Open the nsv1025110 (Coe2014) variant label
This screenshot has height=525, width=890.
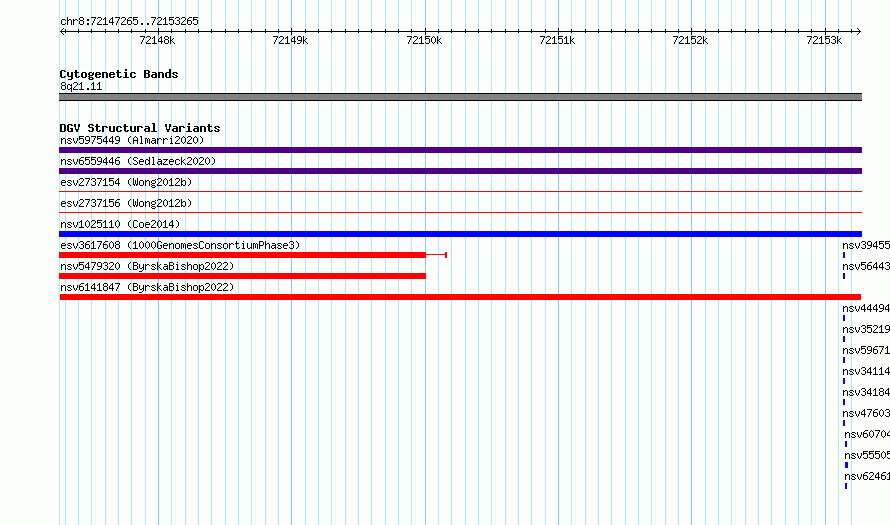[x=120, y=224]
